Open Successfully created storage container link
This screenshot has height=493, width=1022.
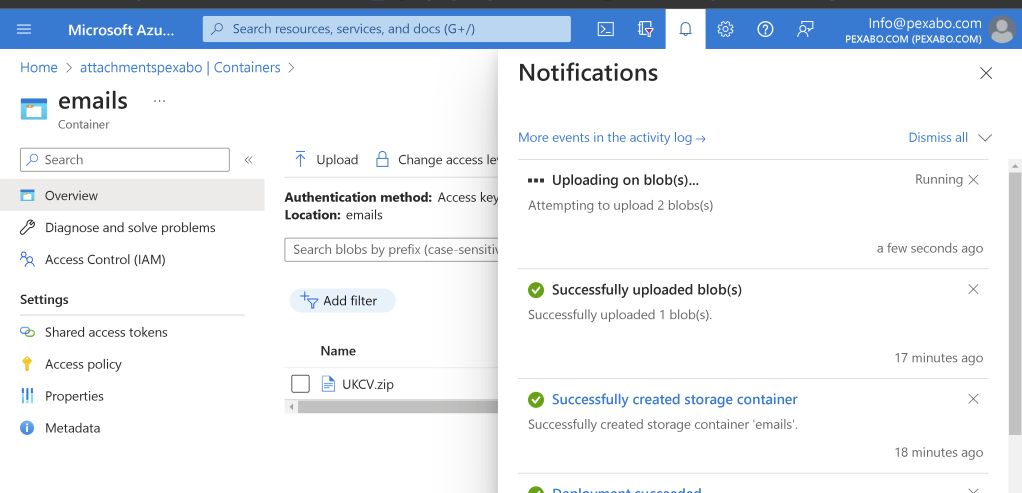(675, 399)
